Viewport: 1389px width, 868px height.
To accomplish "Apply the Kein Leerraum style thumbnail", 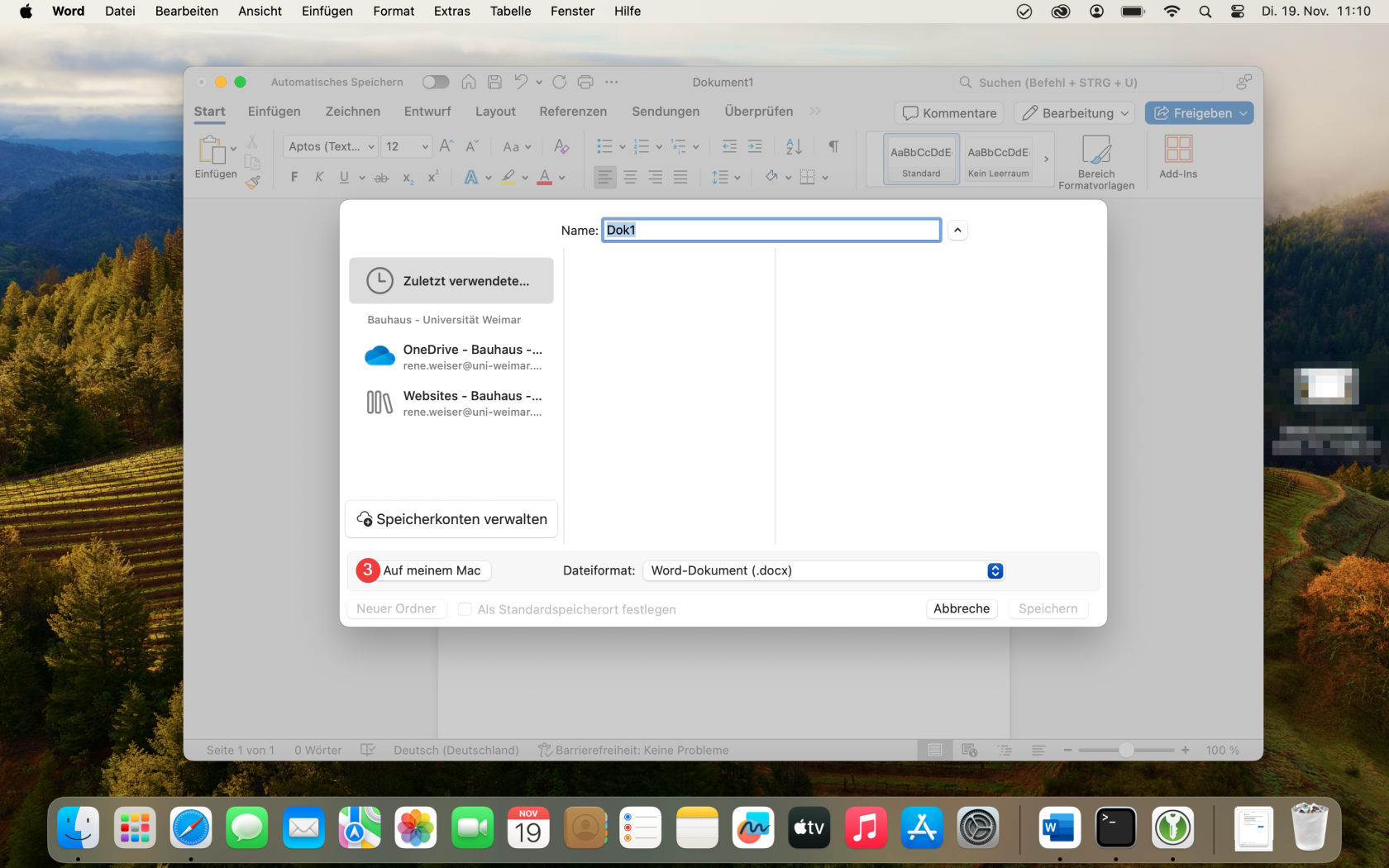I will tap(999, 159).
